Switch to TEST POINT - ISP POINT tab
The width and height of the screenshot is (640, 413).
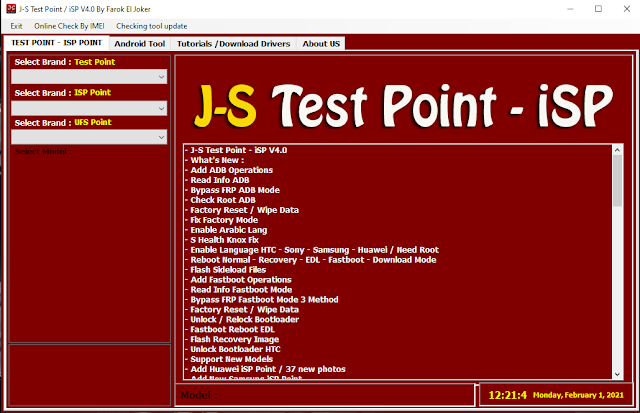tap(56, 43)
